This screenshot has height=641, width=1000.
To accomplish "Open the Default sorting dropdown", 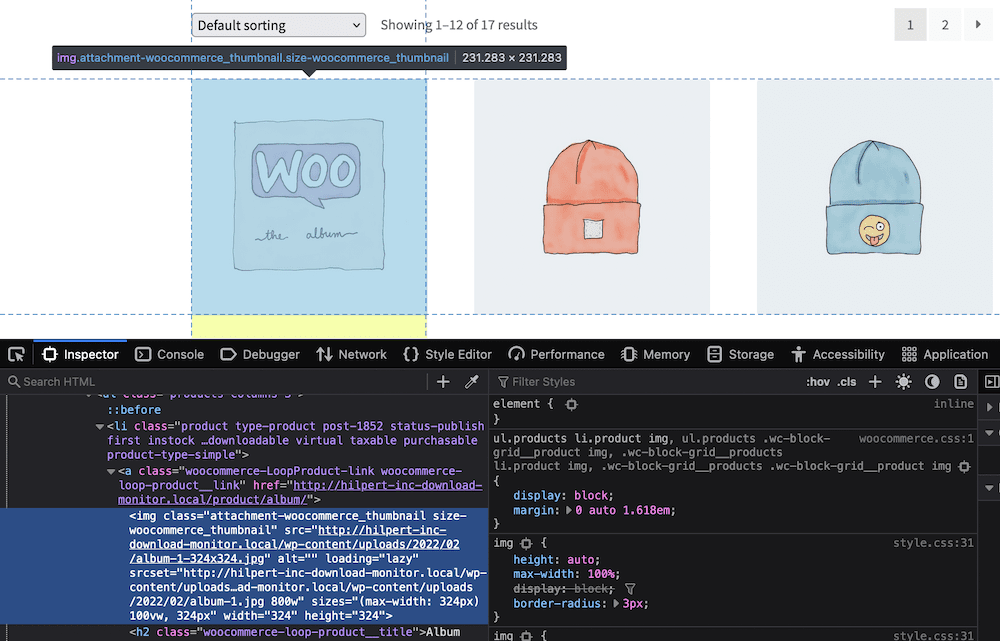I will click(279, 26).
